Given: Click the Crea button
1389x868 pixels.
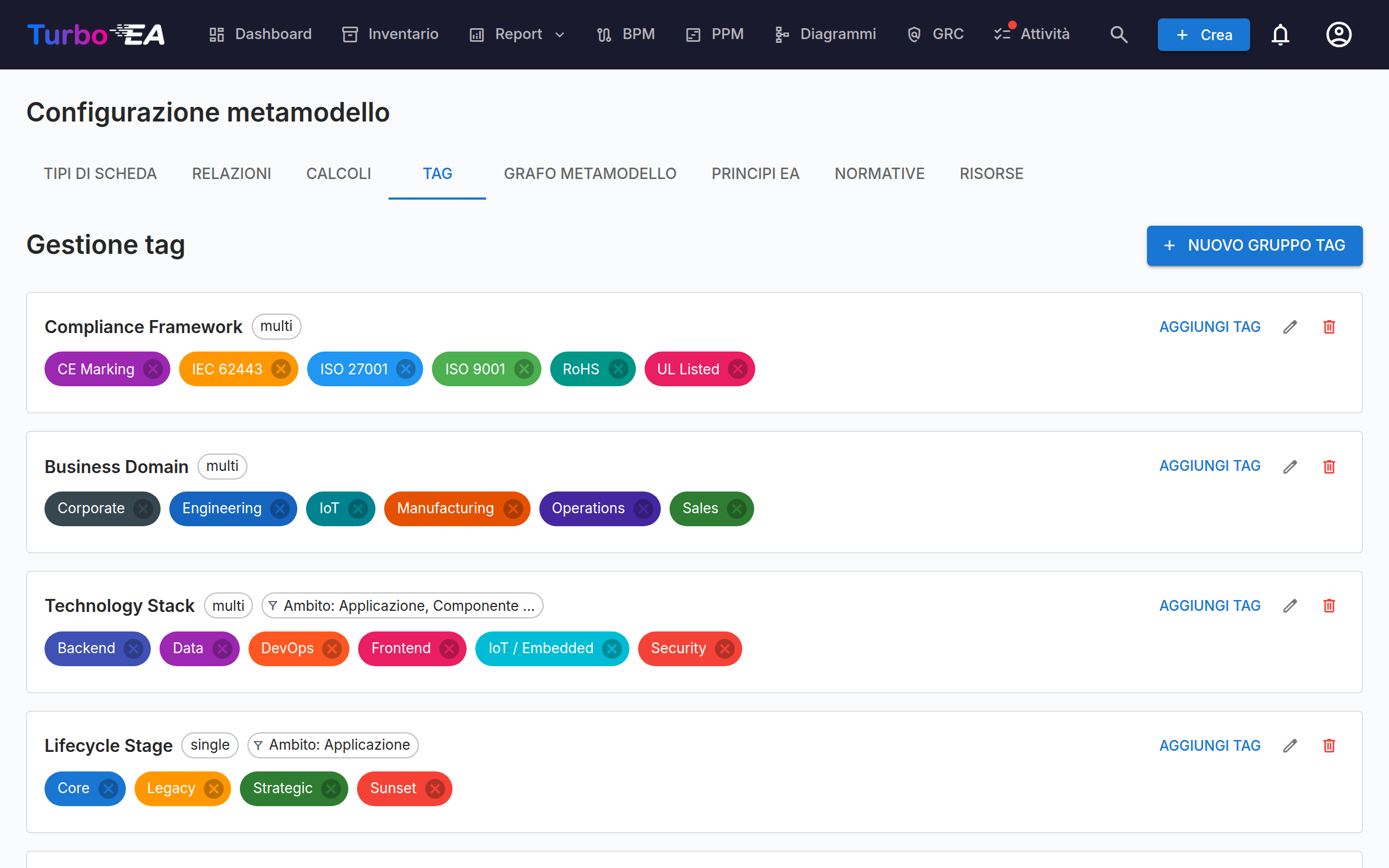Looking at the screenshot, I should pyautogui.click(x=1203, y=34).
